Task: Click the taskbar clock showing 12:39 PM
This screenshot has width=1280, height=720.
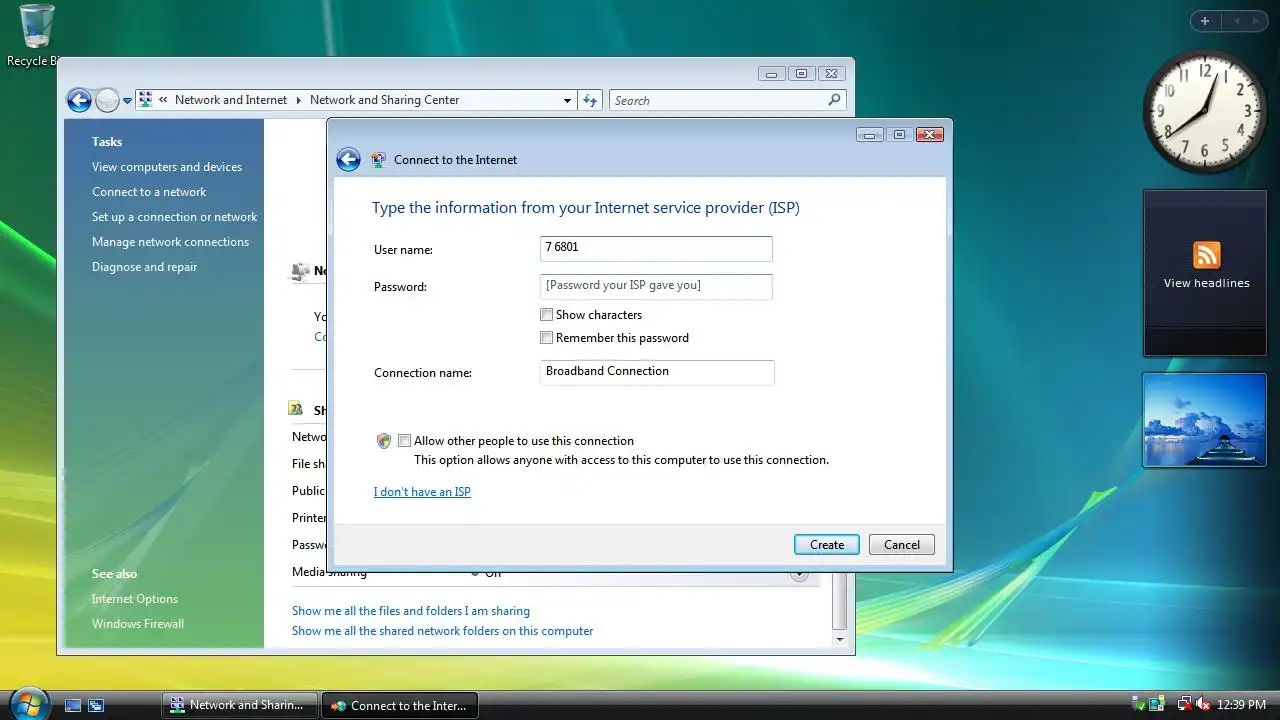Action: click(x=1241, y=705)
